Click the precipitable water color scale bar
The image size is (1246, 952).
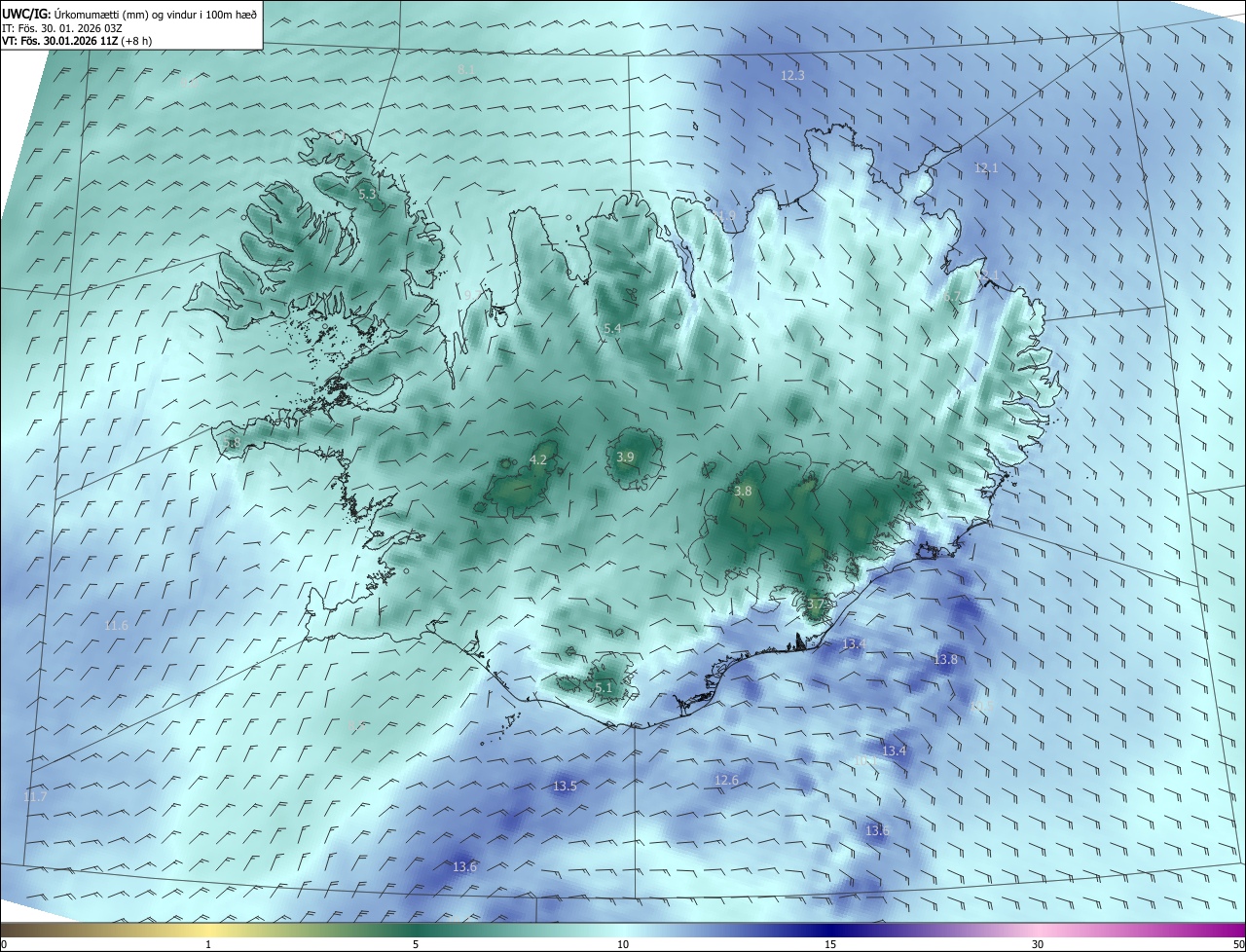coord(623,930)
